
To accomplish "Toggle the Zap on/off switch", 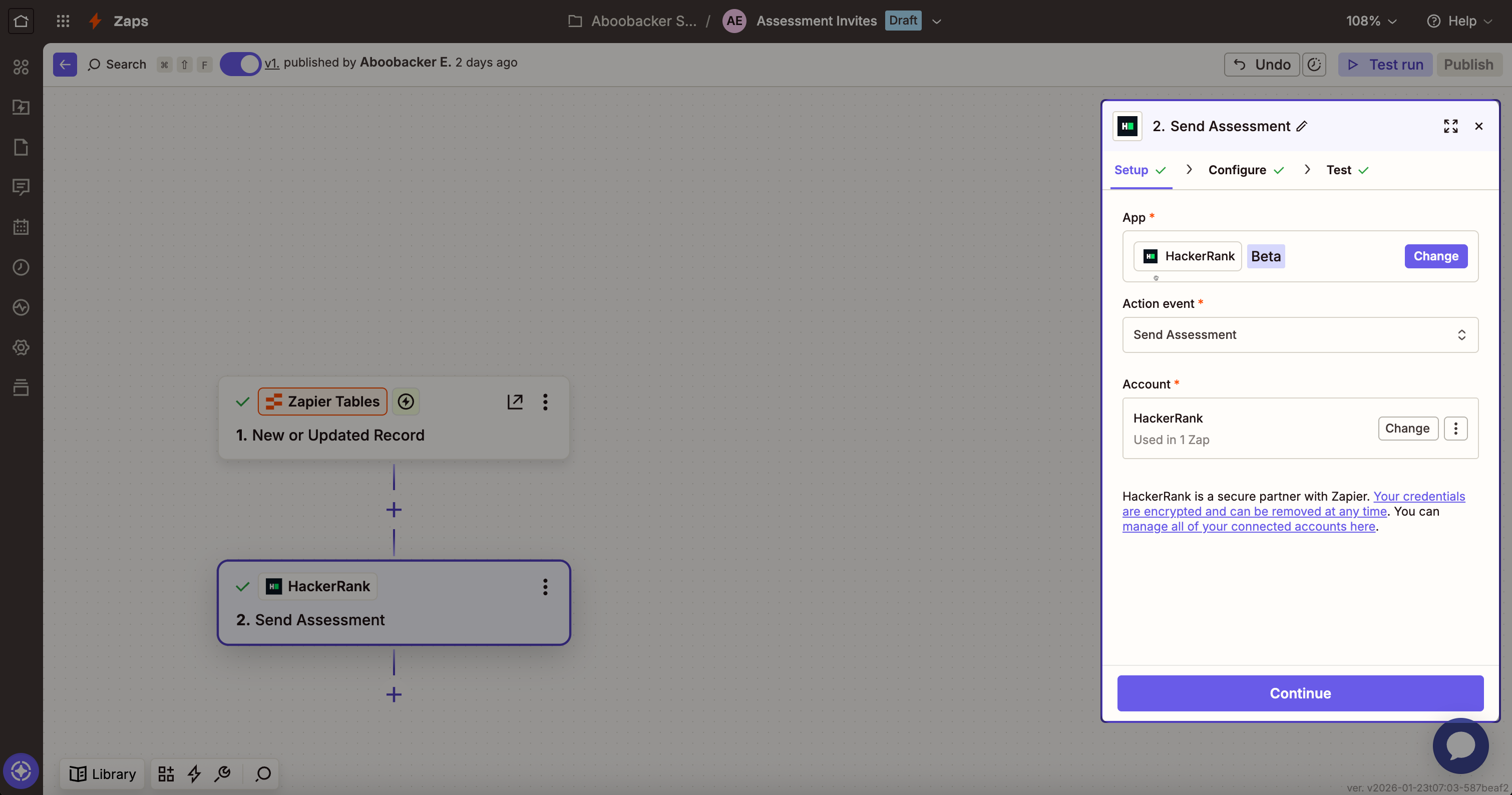I will tap(241, 64).
